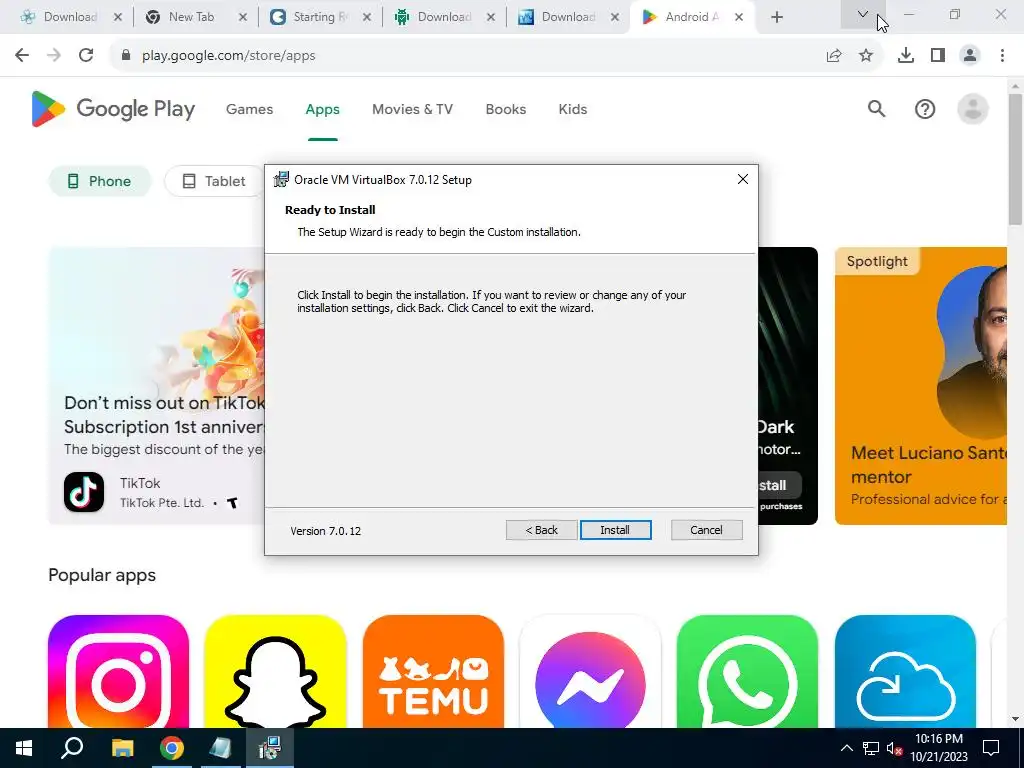Open the muted volume tray icon
This screenshot has width=1024, height=768.
click(x=894, y=748)
